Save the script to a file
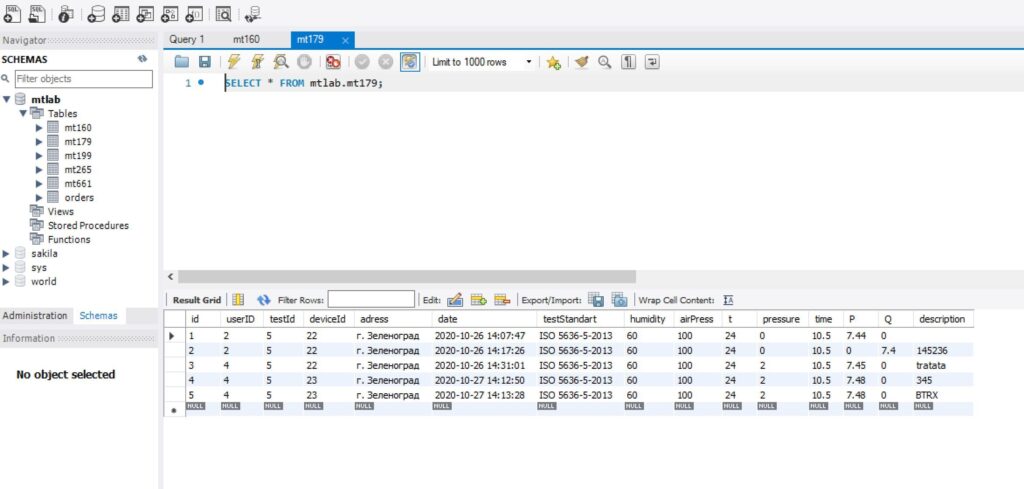 tap(204, 62)
